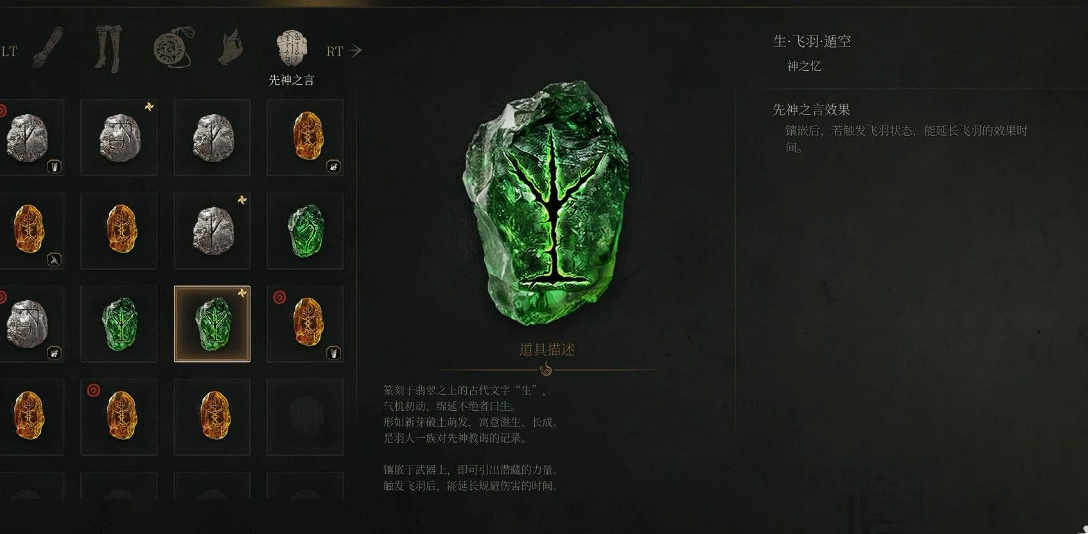1088x534 pixels.
Task: Click the empty rune slot in fourth row
Action: 305,417
